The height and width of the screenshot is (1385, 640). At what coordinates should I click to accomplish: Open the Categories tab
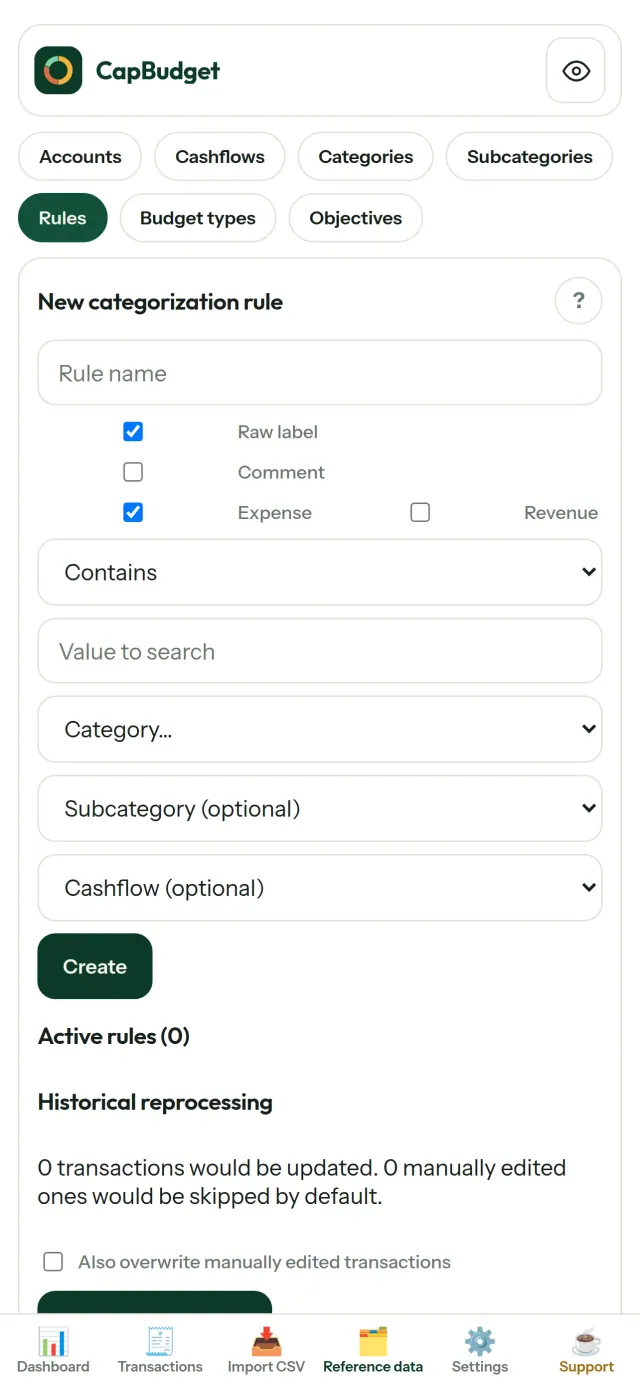[366, 157]
